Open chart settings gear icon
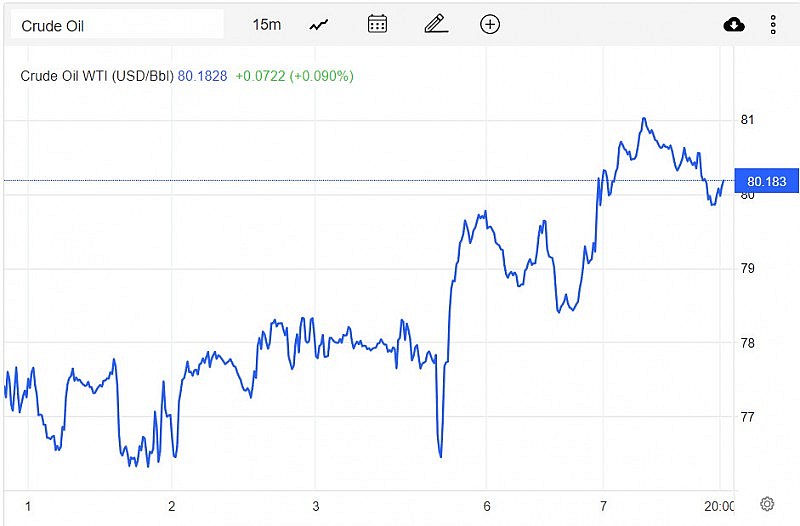The width and height of the screenshot is (800, 526). point(767,504)
